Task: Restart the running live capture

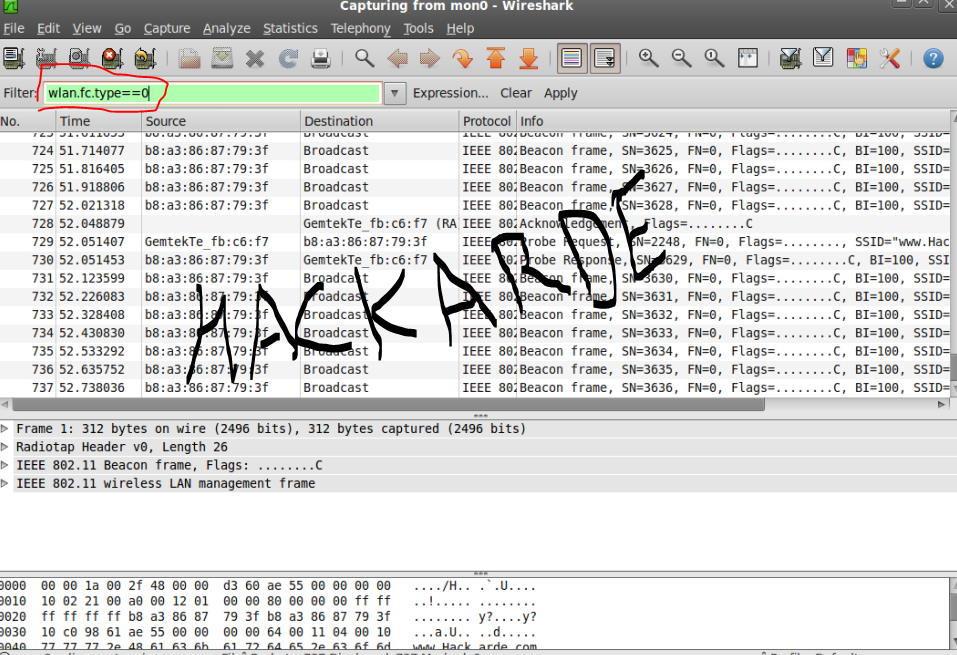Action: point(145,58)
